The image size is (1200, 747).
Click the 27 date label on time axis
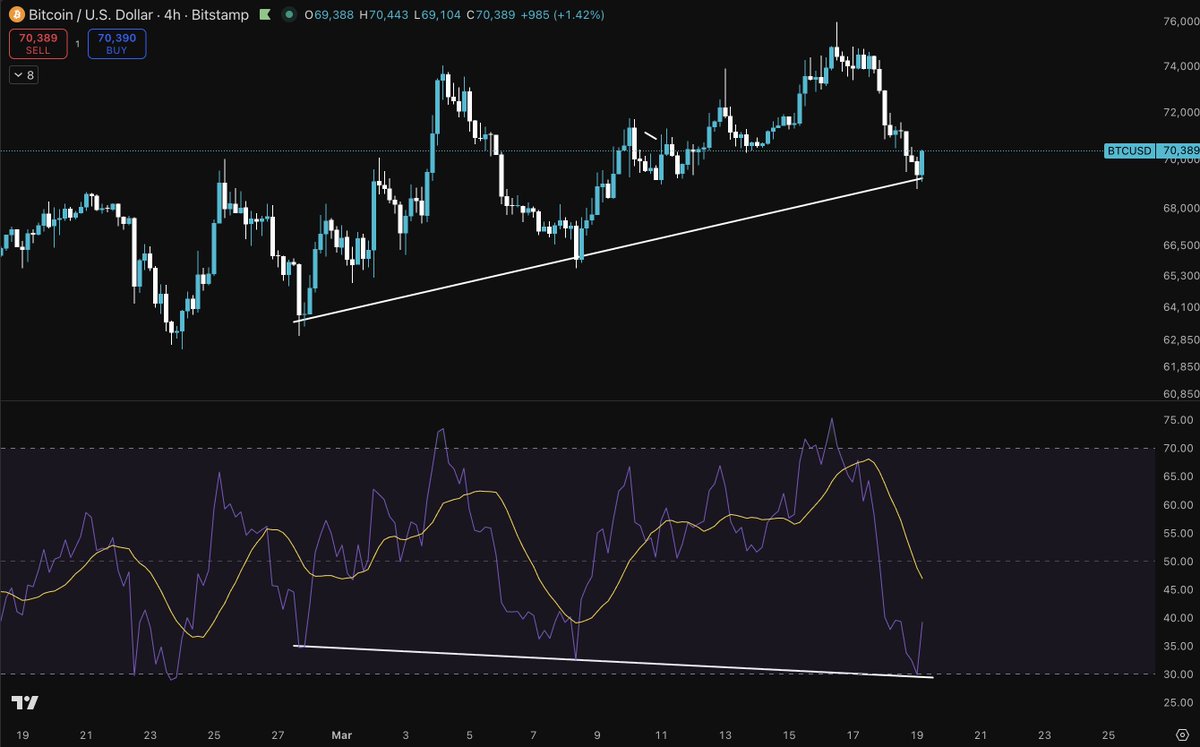tap(277, 735)
